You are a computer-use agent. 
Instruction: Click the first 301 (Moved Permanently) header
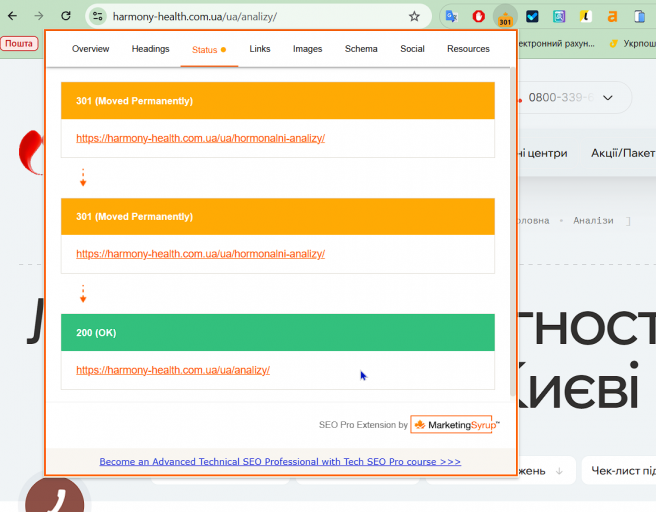point(278,101)
